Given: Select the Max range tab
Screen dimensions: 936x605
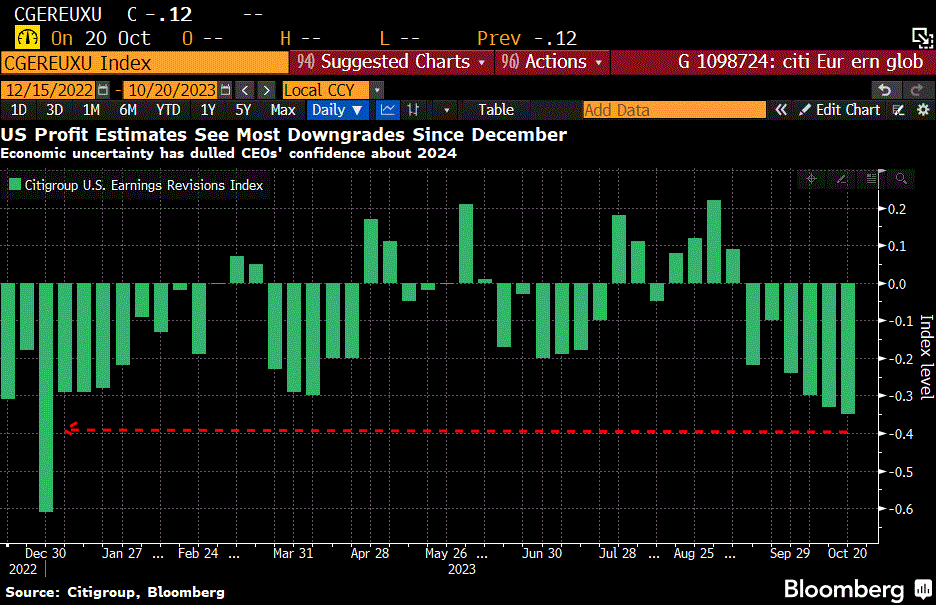Looking at the screenshot, I should pyautogui.click(x=283, y=110).
